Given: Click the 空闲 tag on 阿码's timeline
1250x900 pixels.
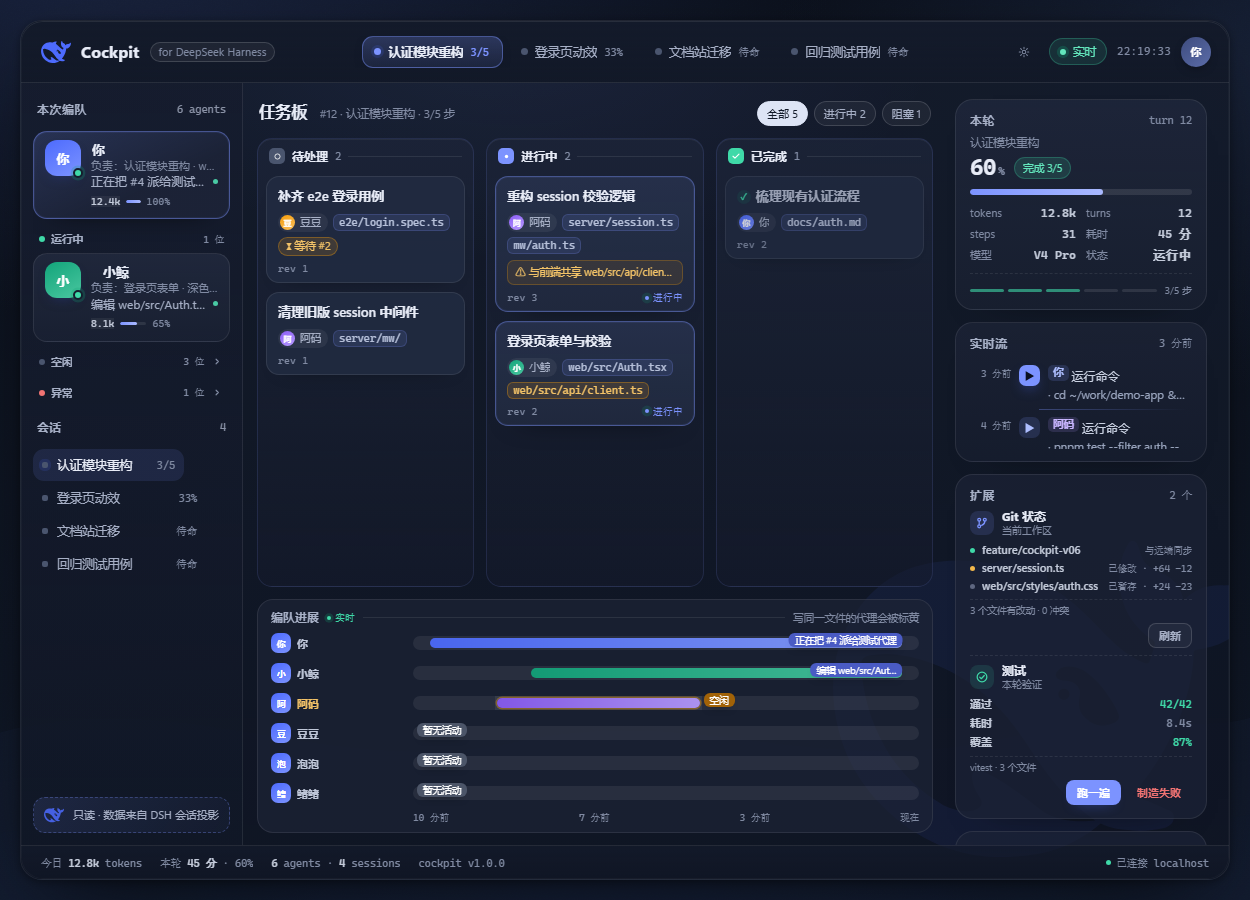Looking at the screenshot, I should click(719, 701).
